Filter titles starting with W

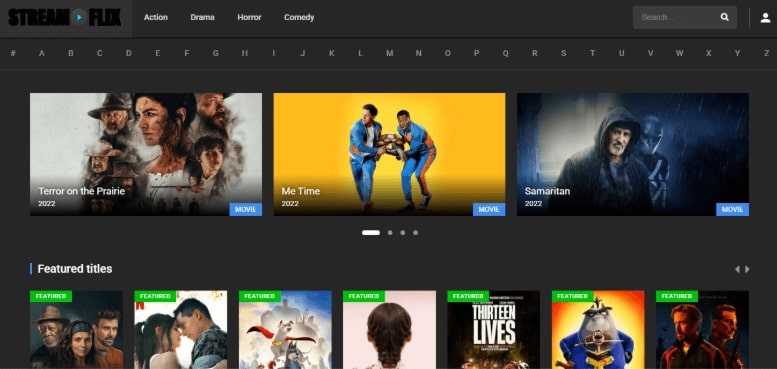point(679,53)
